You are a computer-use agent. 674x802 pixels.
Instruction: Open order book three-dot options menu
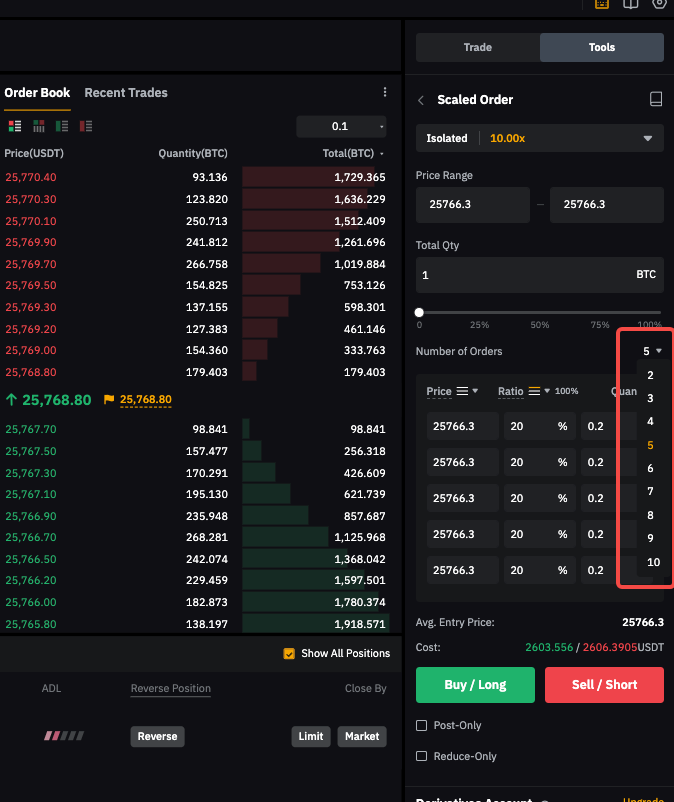coord(385,92)
